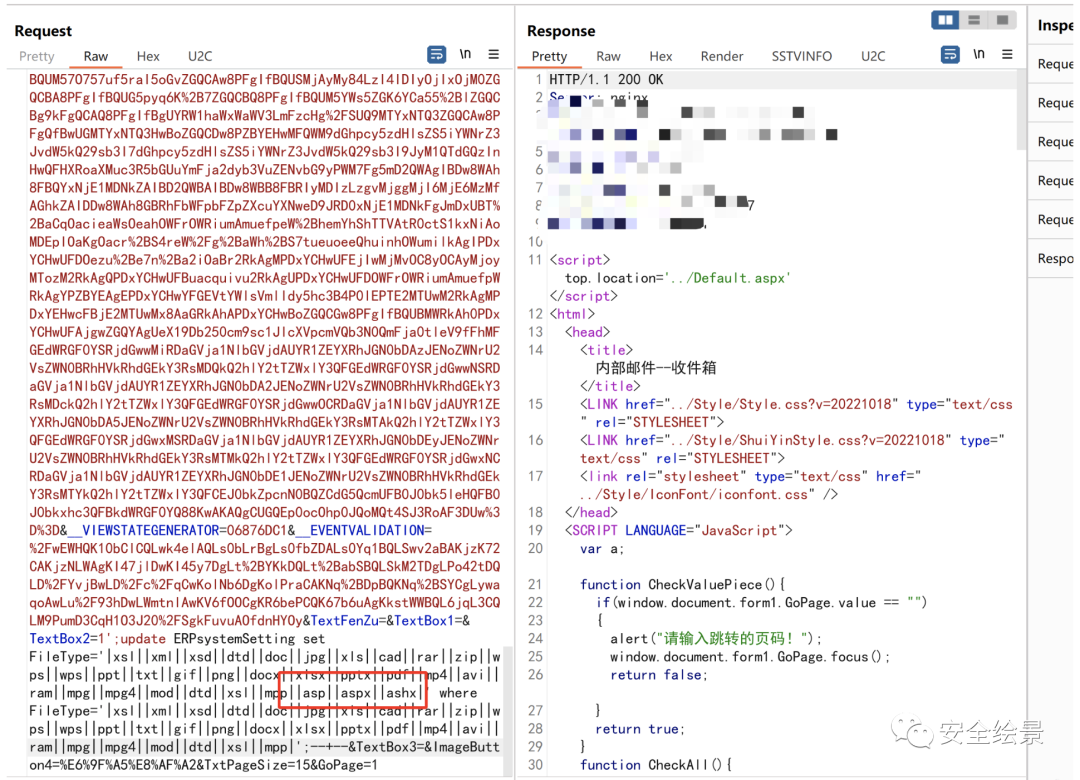Click the 'Response' panel heading
The width and height of the screenshot is (1080, 780).
tap(561, 31)
